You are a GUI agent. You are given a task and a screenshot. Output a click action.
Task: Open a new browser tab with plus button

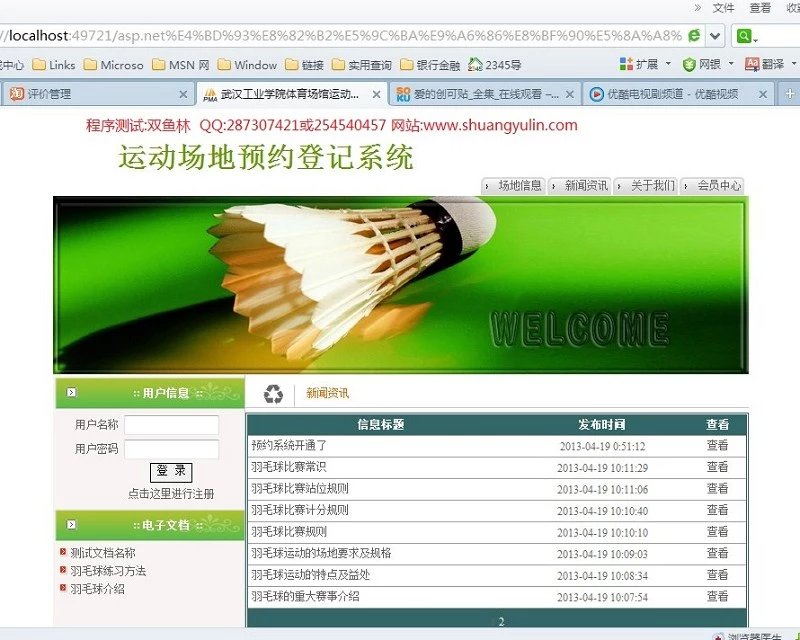tap(789, 94)
